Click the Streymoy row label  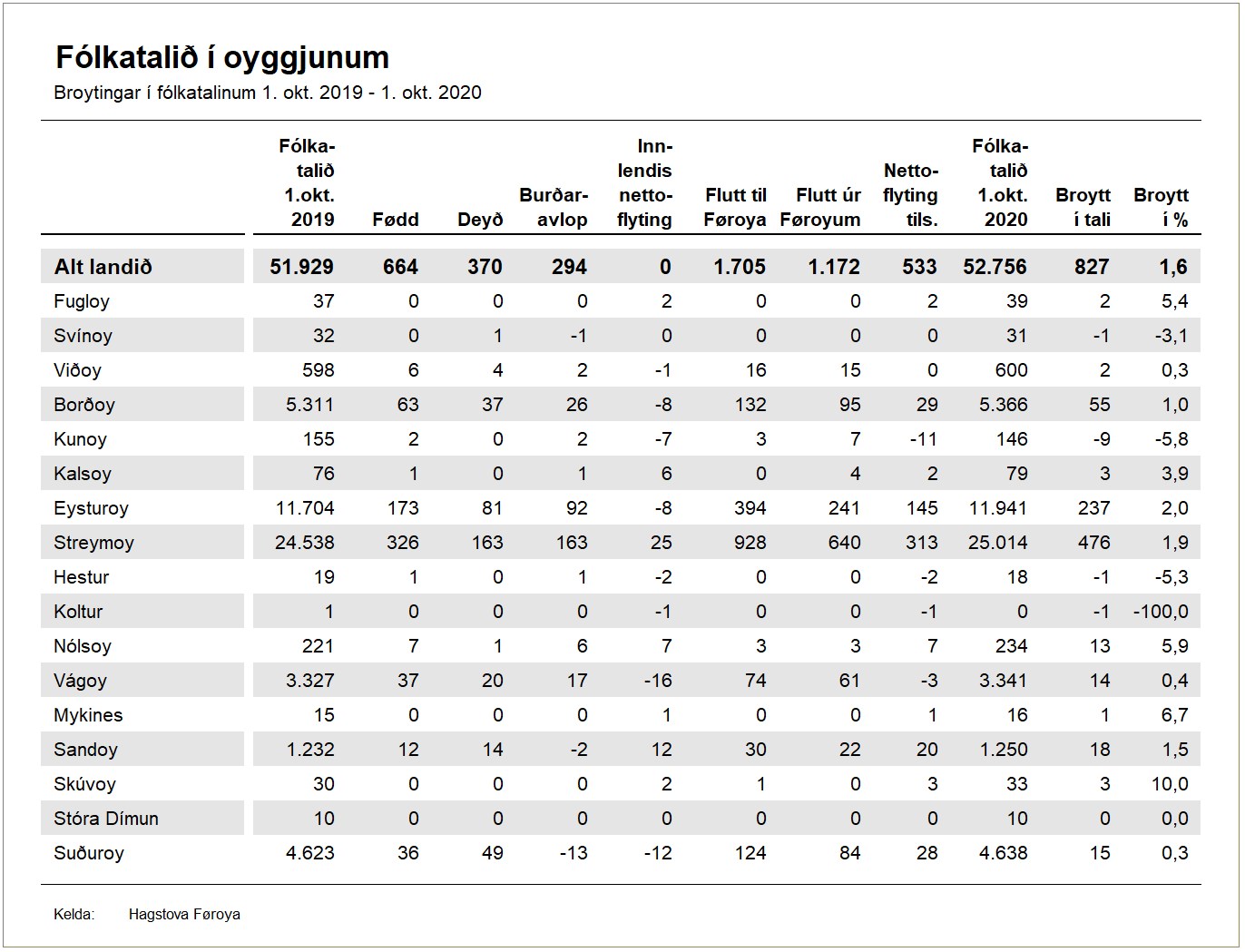93,543
